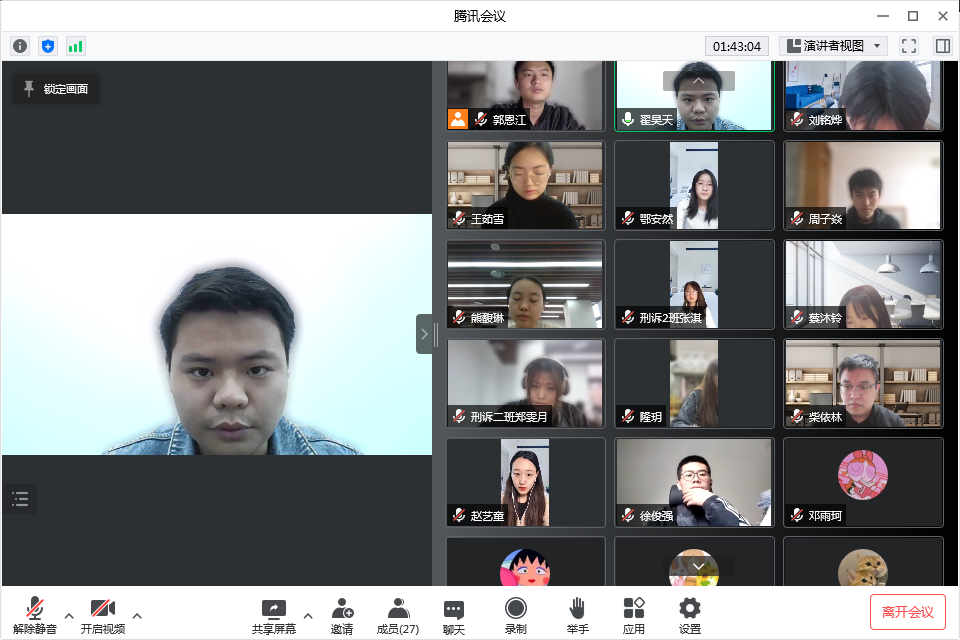Select 刑诉二班郑雯月 video thumbnail
960x640 pixels.
pyautogui.click(x=525, y=383)
